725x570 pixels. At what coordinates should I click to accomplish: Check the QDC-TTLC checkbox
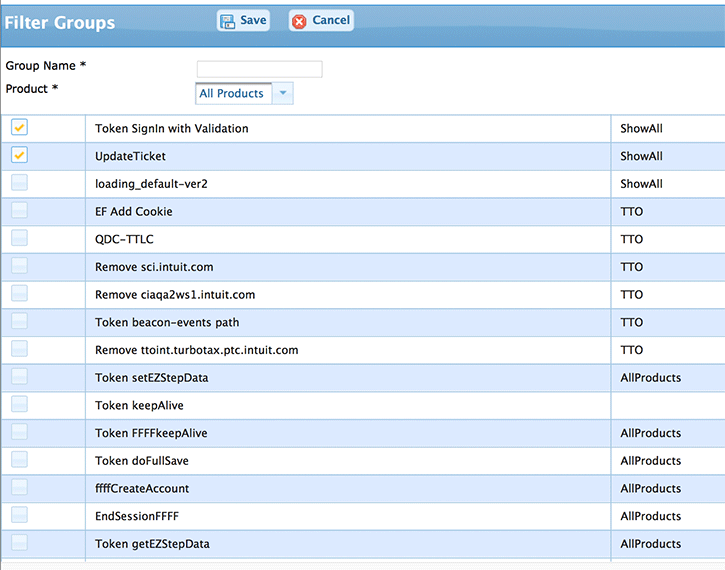(x=19, y=238)
